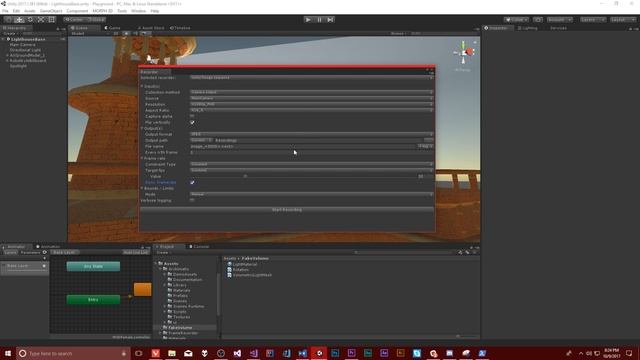The image size is (640, 360).
Task: Select Main Camera in Hierarchy
Action: 22,44
